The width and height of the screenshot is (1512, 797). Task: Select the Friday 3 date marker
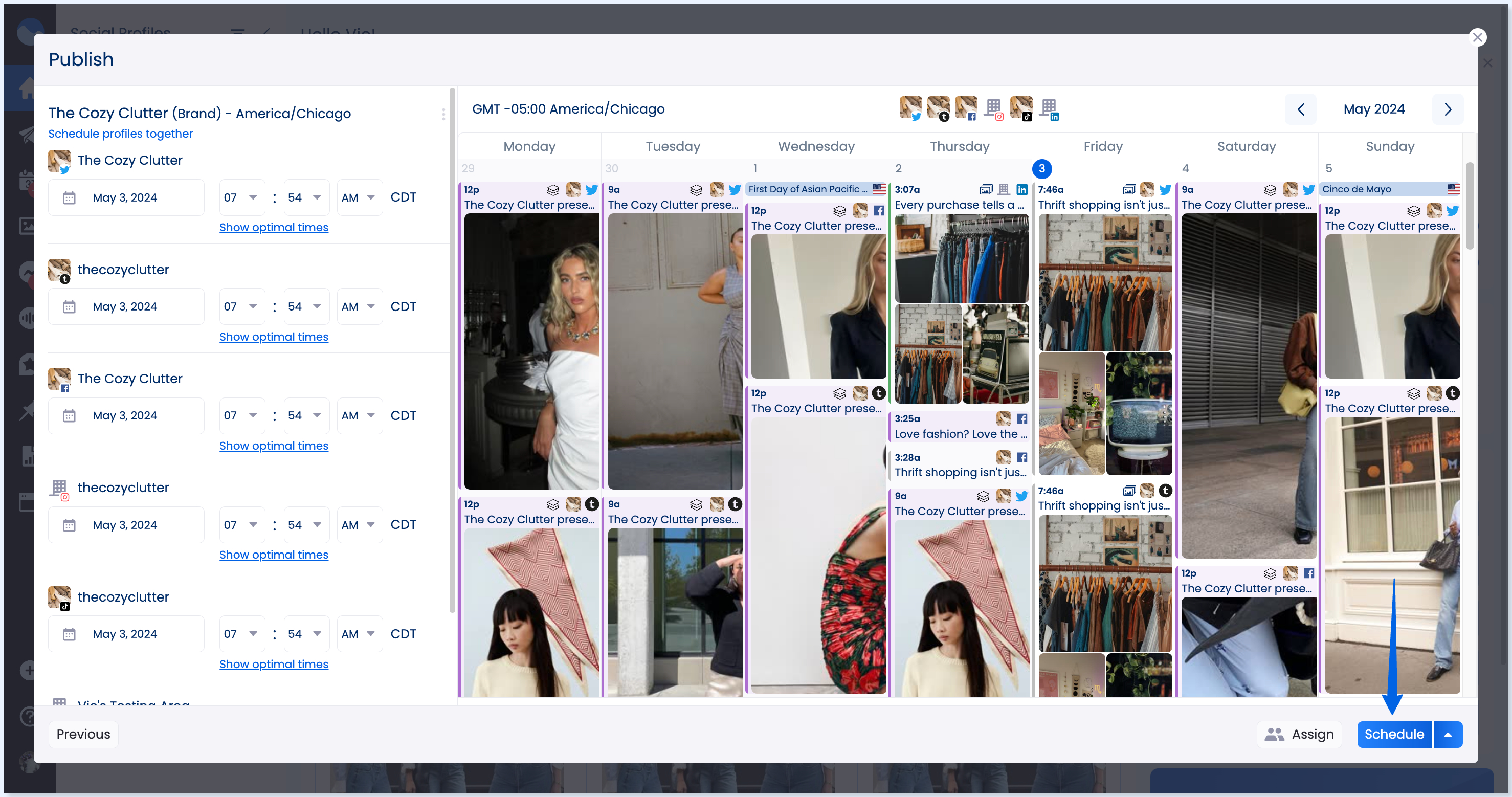(x=1042, y=168)
